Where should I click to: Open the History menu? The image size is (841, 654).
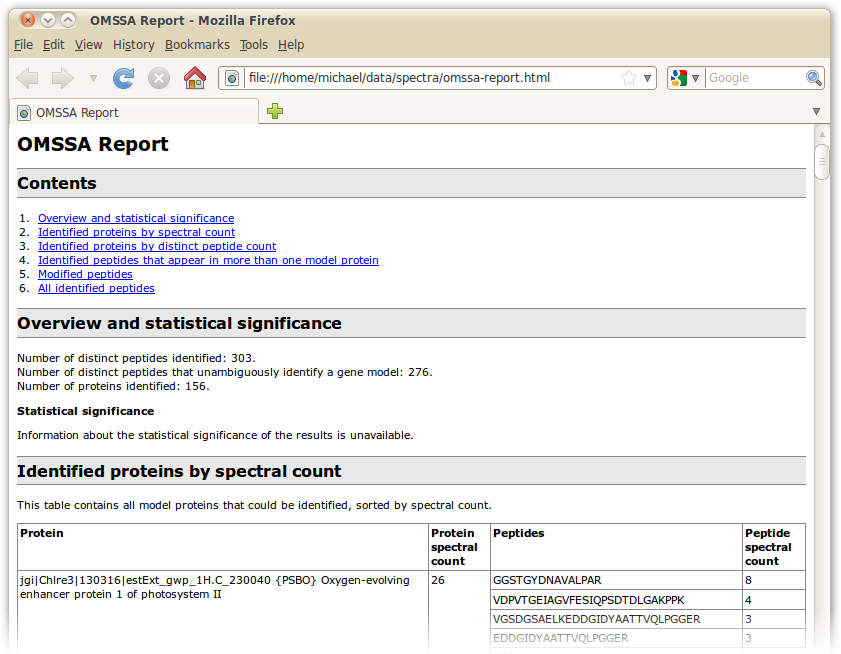[134, 45]
